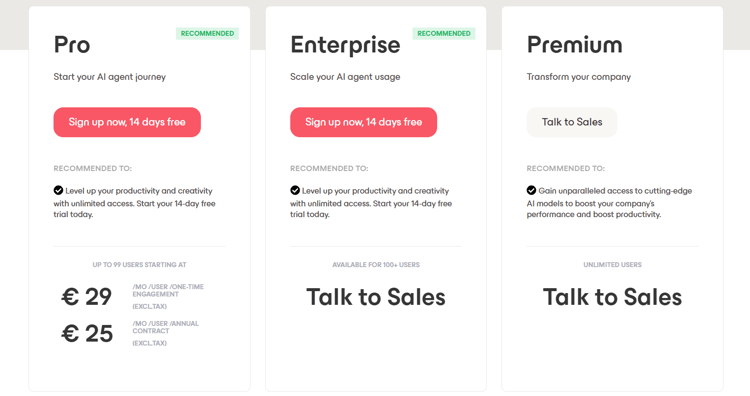The height and width of the screenshot is (396, 750).
Task: Click 'Transform your company' subtitle
Action: [579, 77]
